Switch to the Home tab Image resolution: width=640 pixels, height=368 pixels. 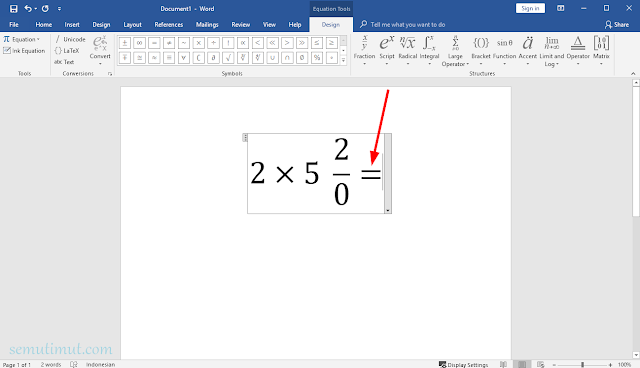pyautogui.click(x=44, y=24)
